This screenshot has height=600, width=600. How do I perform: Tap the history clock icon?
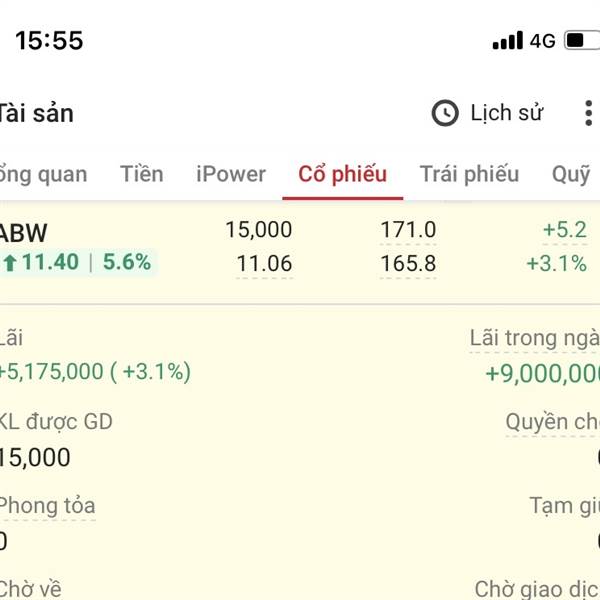pos(445,113)
